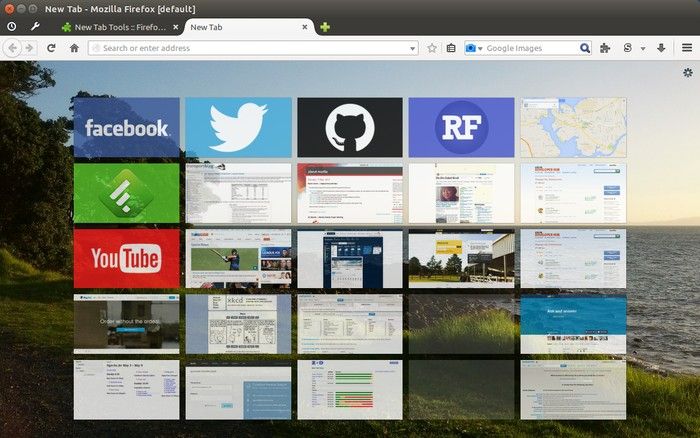Image resolution: width=700 pixels, height=438 pixels.
Task: Open the bookmarks list icon
Action: point(451,48)
